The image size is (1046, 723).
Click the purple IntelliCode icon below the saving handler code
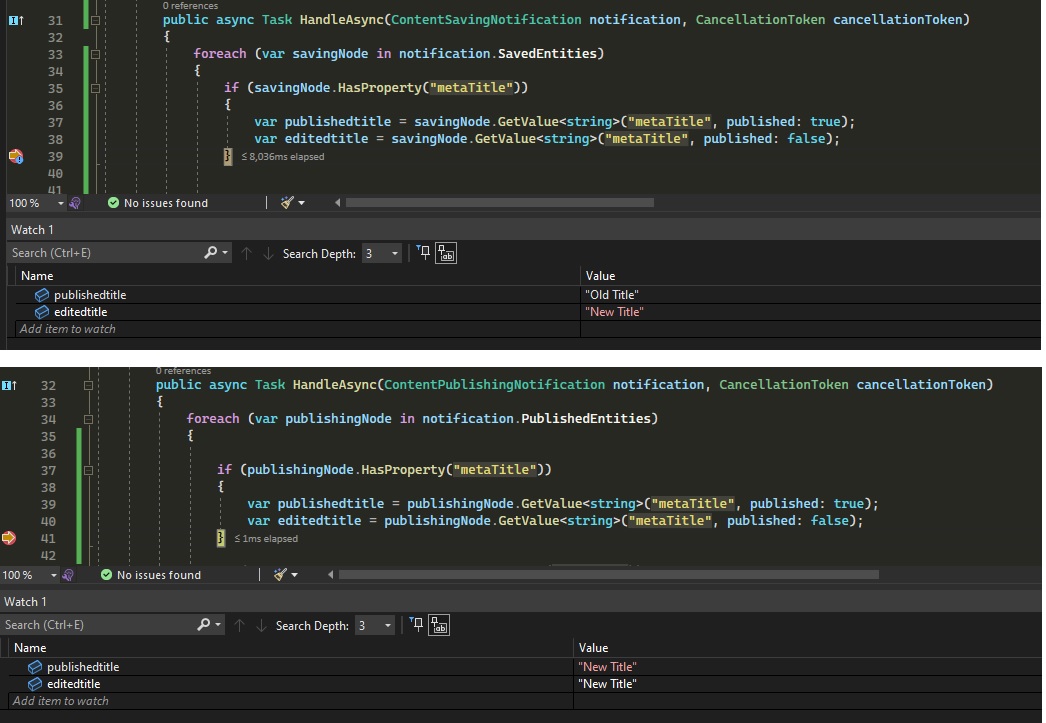[75, 203]
